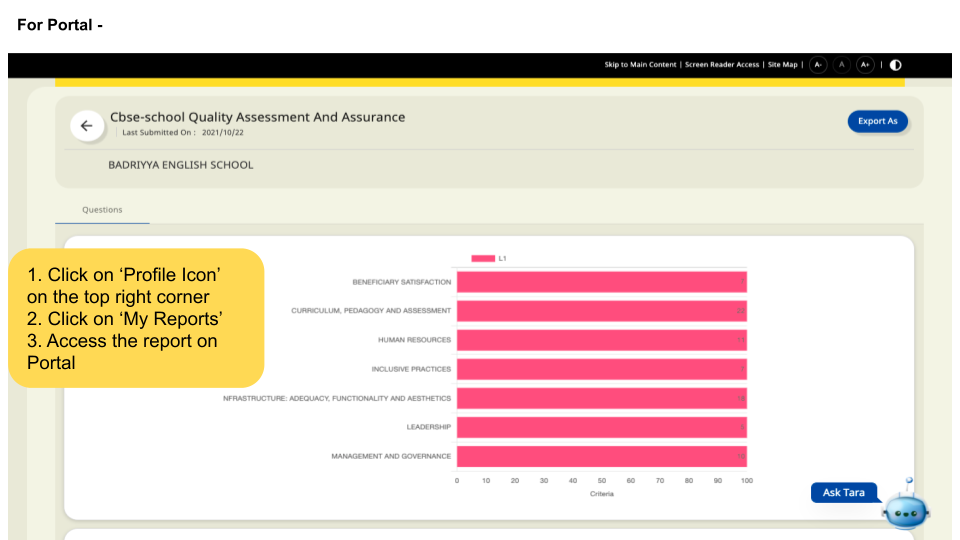Click the Inclusive Practices bar
This screenshot has width=960, height=540.
(601, 369)
